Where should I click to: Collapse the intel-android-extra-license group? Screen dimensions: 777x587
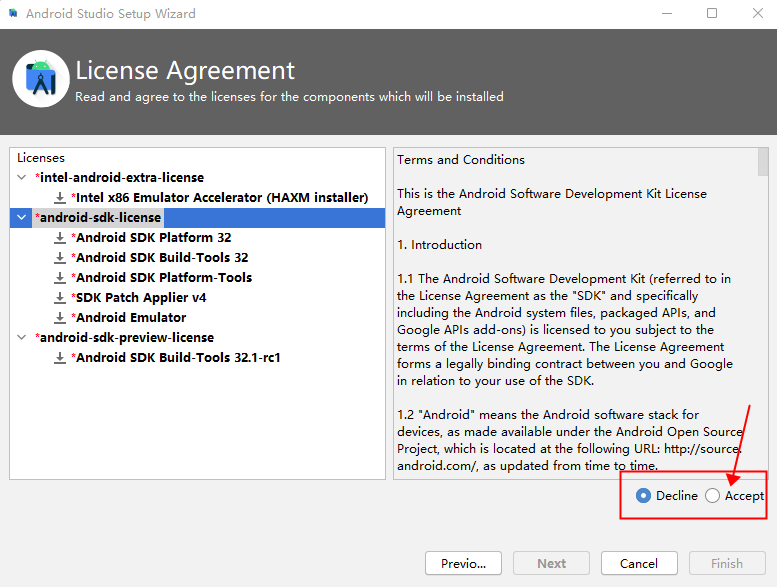[x=23, y=178]
